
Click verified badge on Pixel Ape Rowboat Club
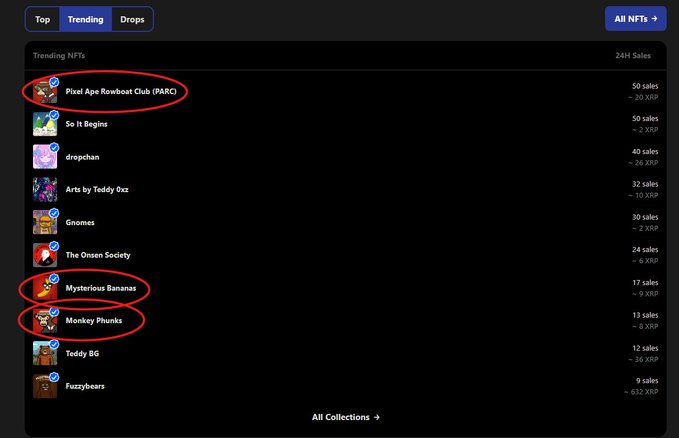(54, 82)
